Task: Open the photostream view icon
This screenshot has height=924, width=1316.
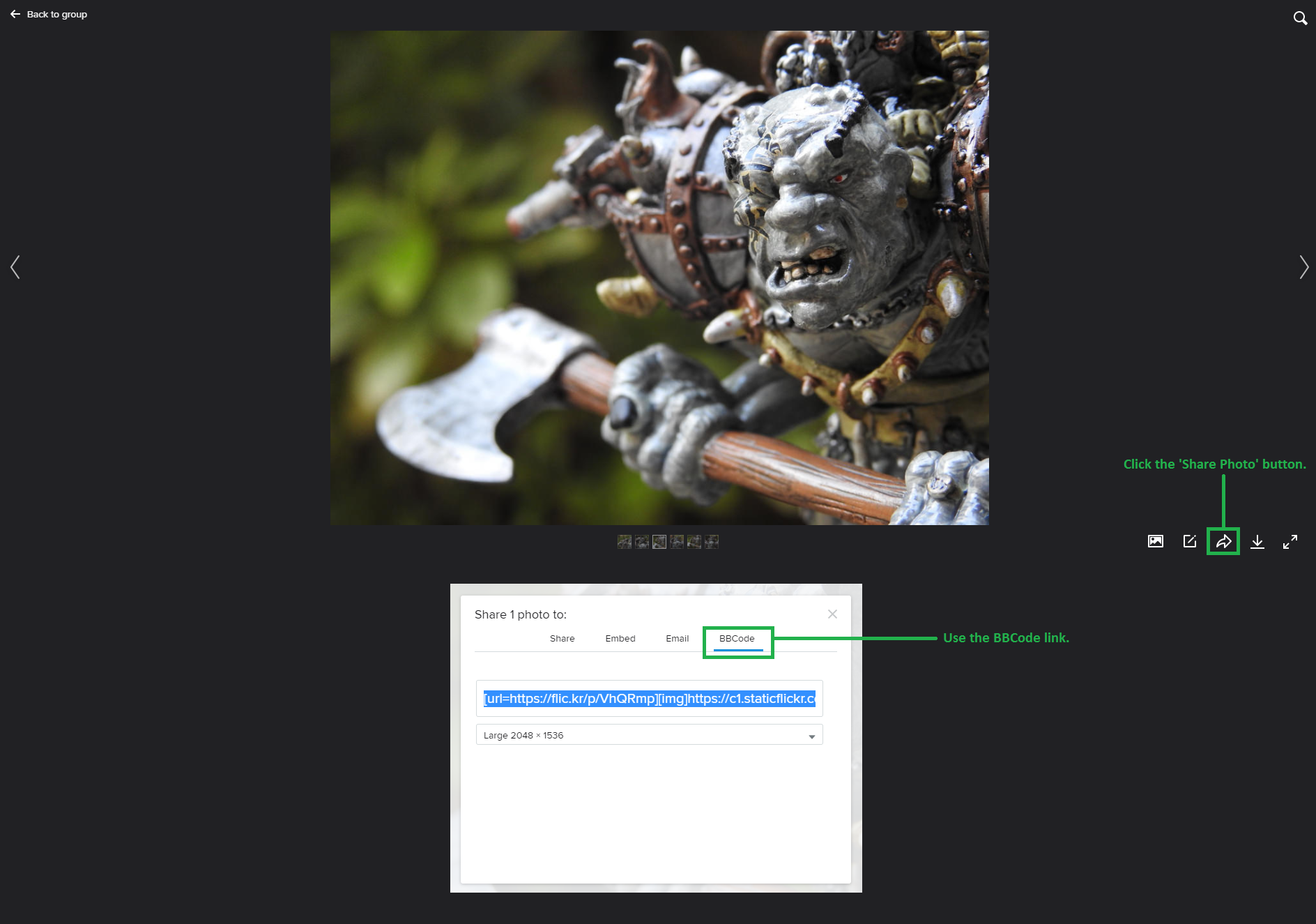Action: point(1156,541)
